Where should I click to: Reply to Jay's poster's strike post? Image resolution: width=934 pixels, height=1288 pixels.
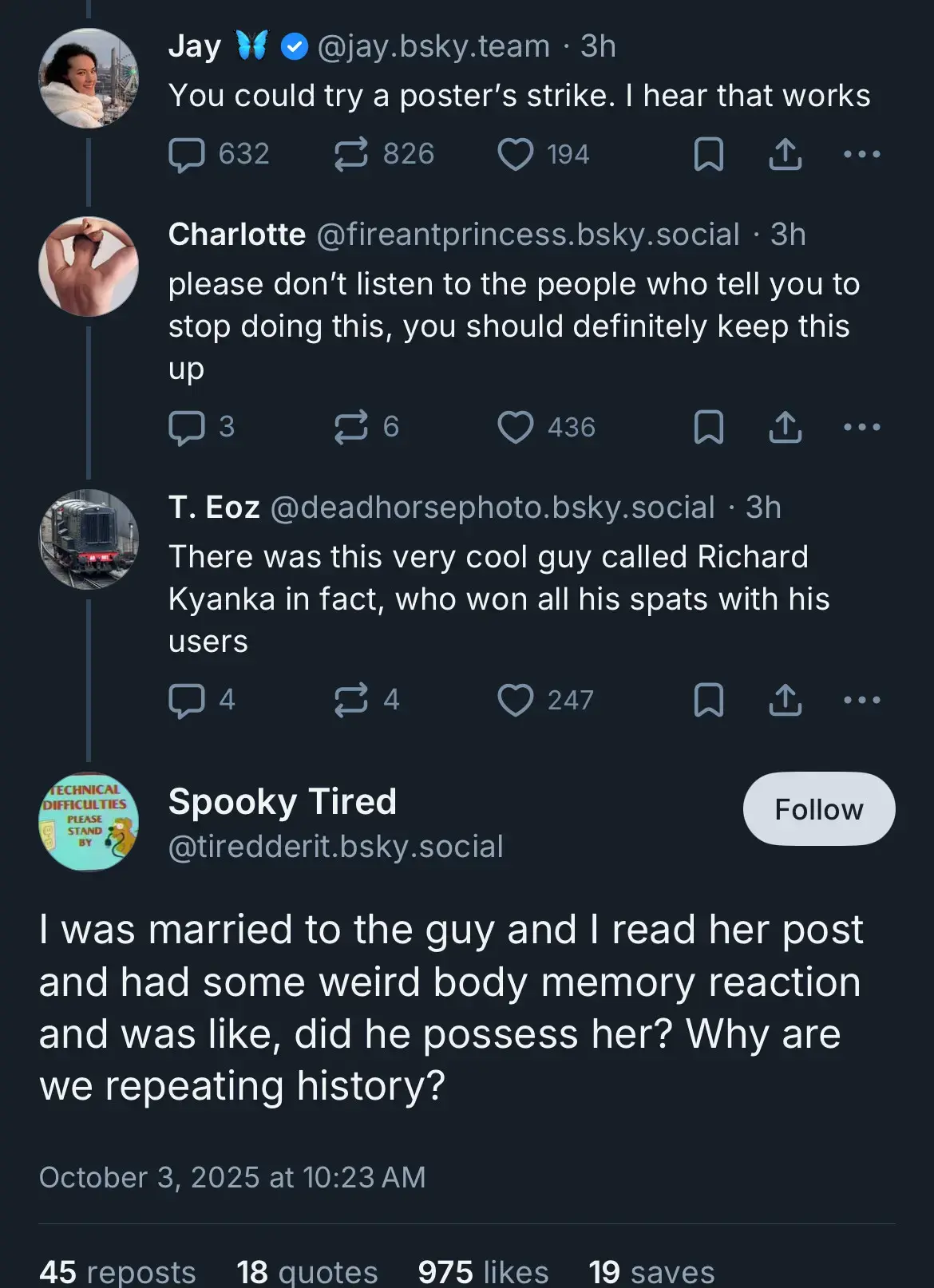coord(187,155)
